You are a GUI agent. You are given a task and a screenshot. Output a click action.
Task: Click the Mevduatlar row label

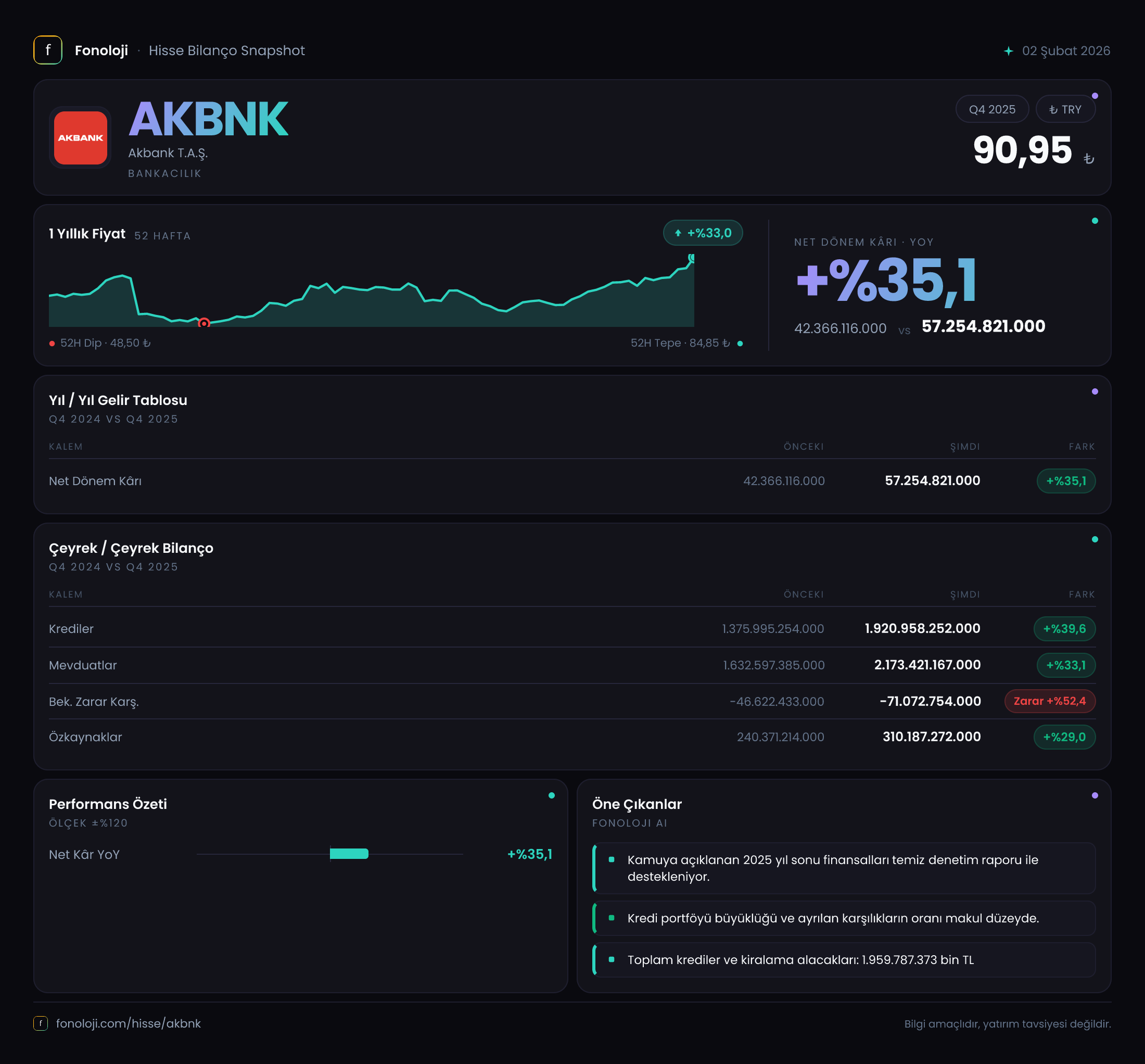point(83,665)
